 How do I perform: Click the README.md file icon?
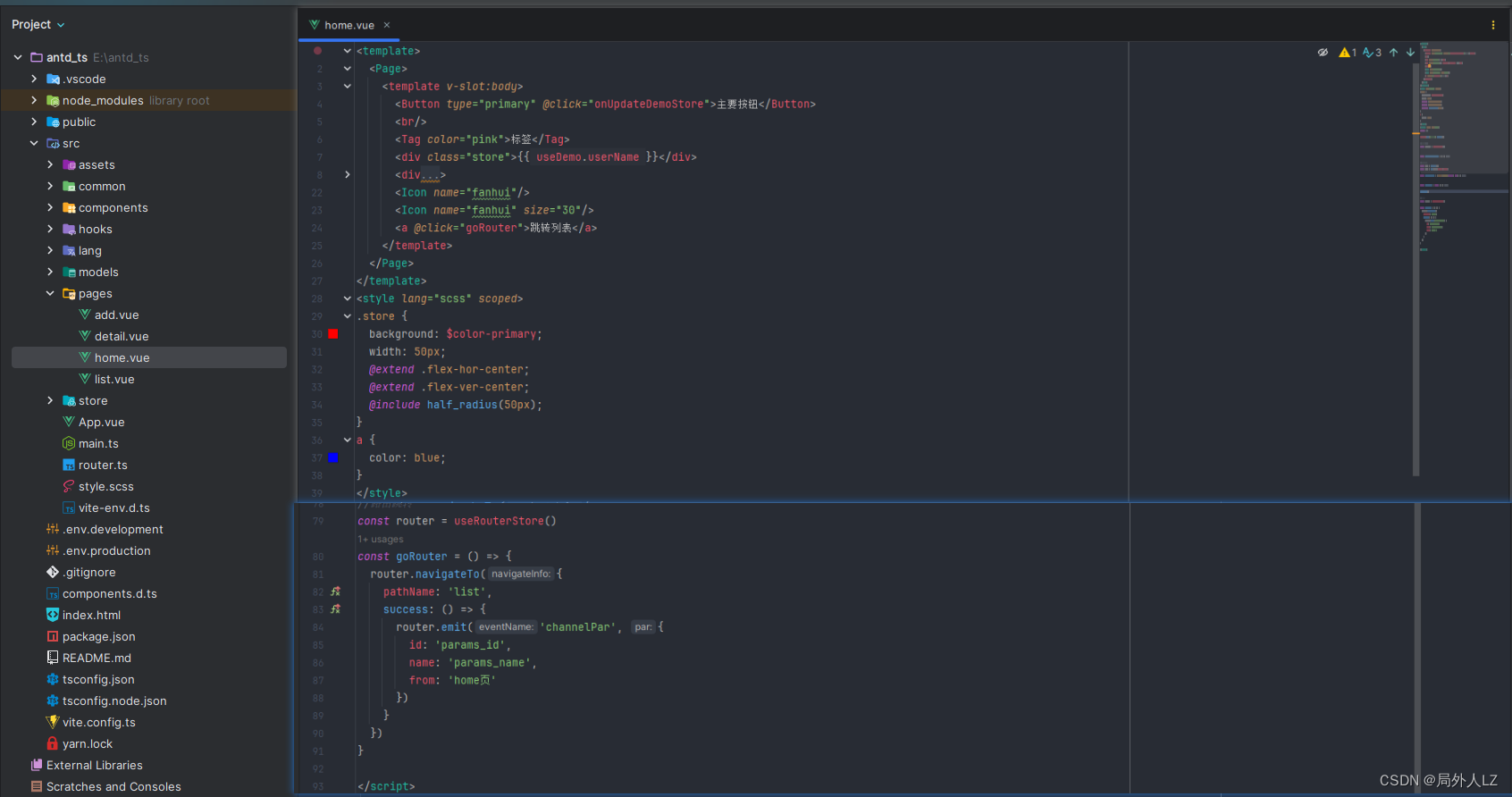(53, 658)
